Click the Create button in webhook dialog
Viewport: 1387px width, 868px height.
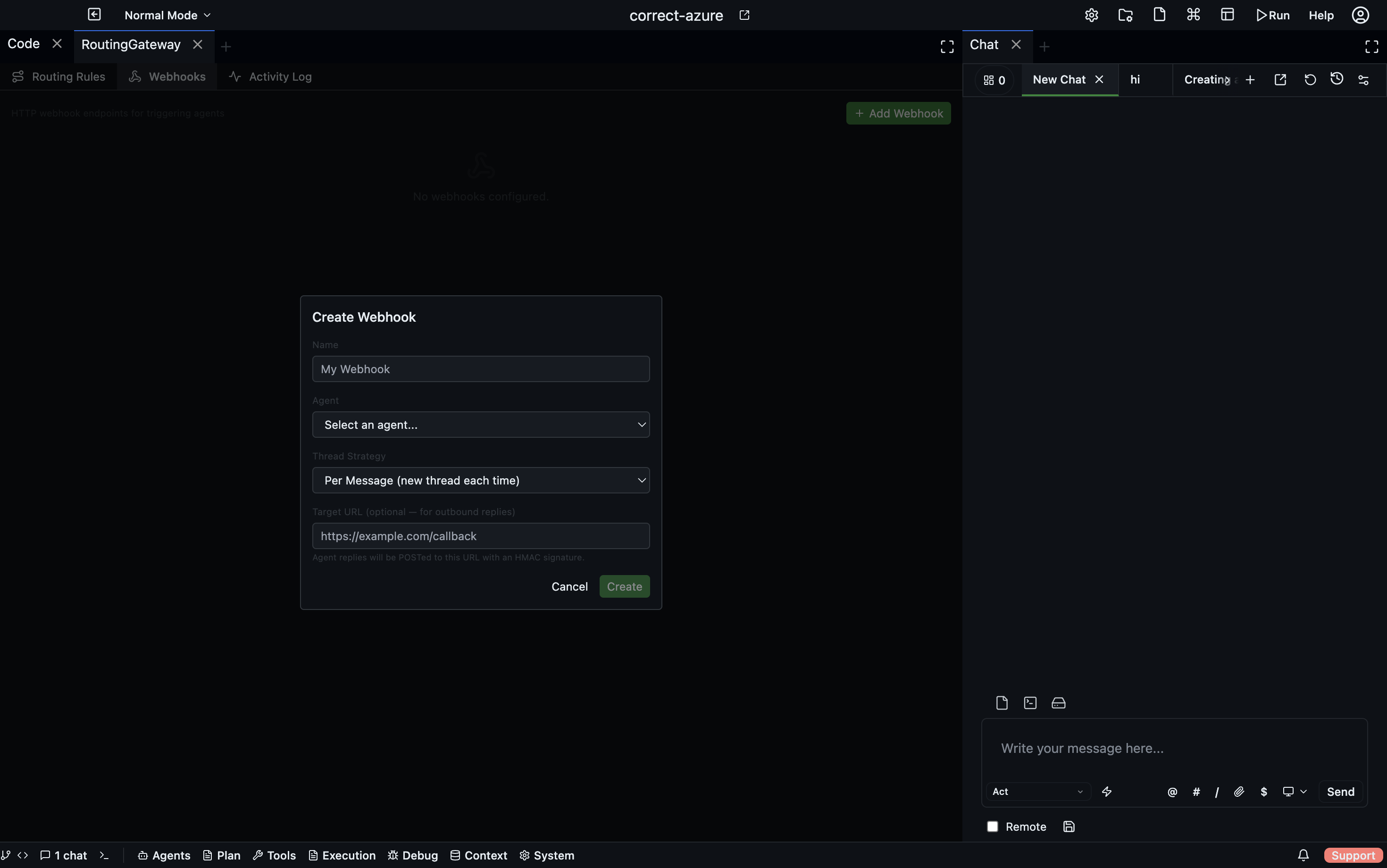(624, 586)
